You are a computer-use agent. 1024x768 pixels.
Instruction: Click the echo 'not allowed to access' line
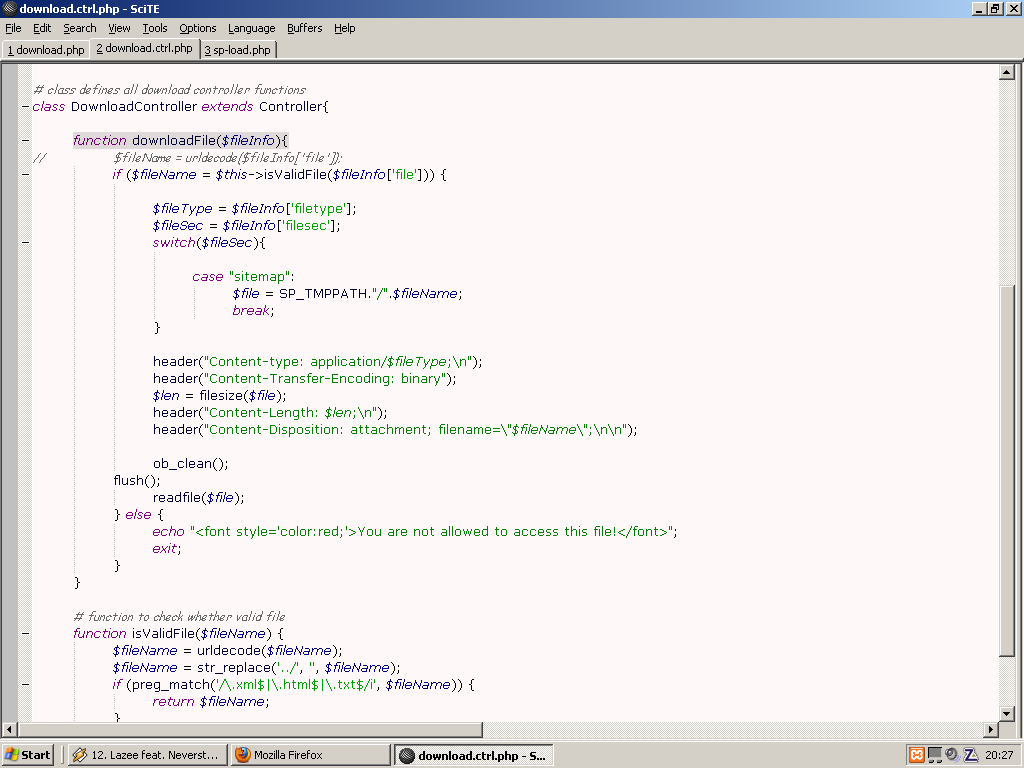click(x=415, y=531)
